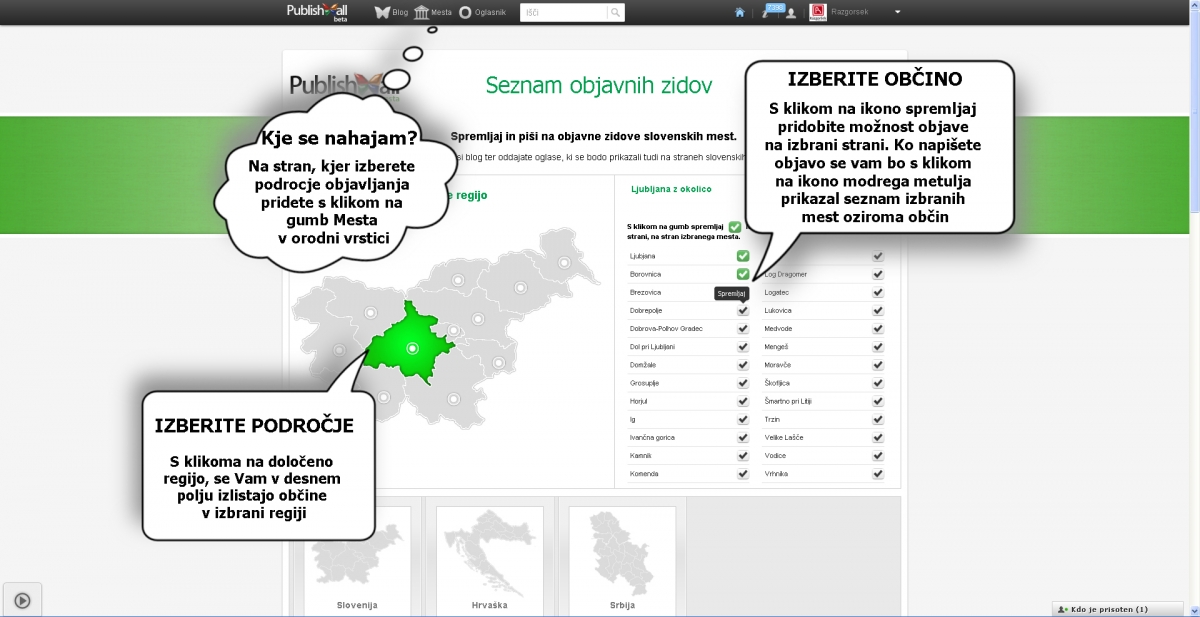
Task: Open the Blog menu item
Action: [391, 12]
